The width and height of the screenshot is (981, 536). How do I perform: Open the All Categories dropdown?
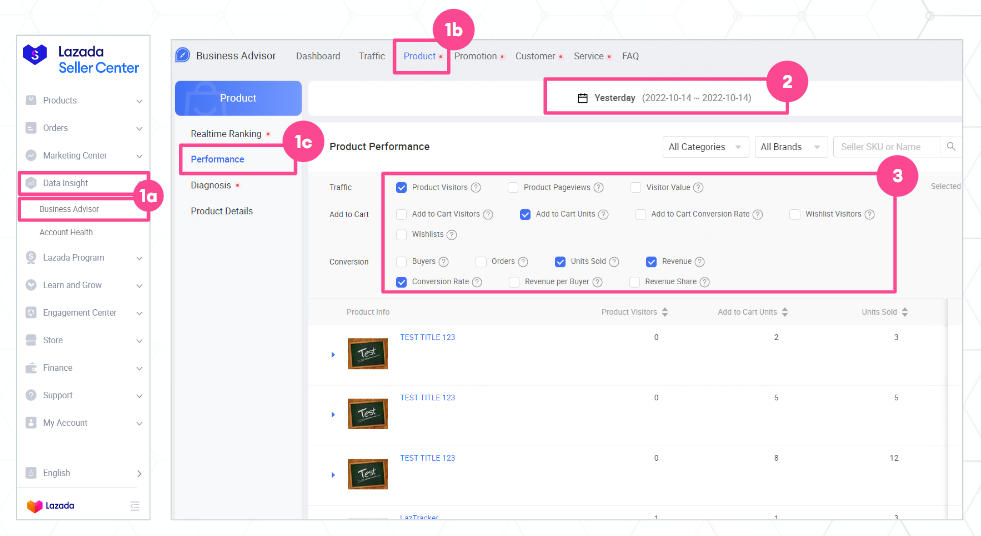706,147
